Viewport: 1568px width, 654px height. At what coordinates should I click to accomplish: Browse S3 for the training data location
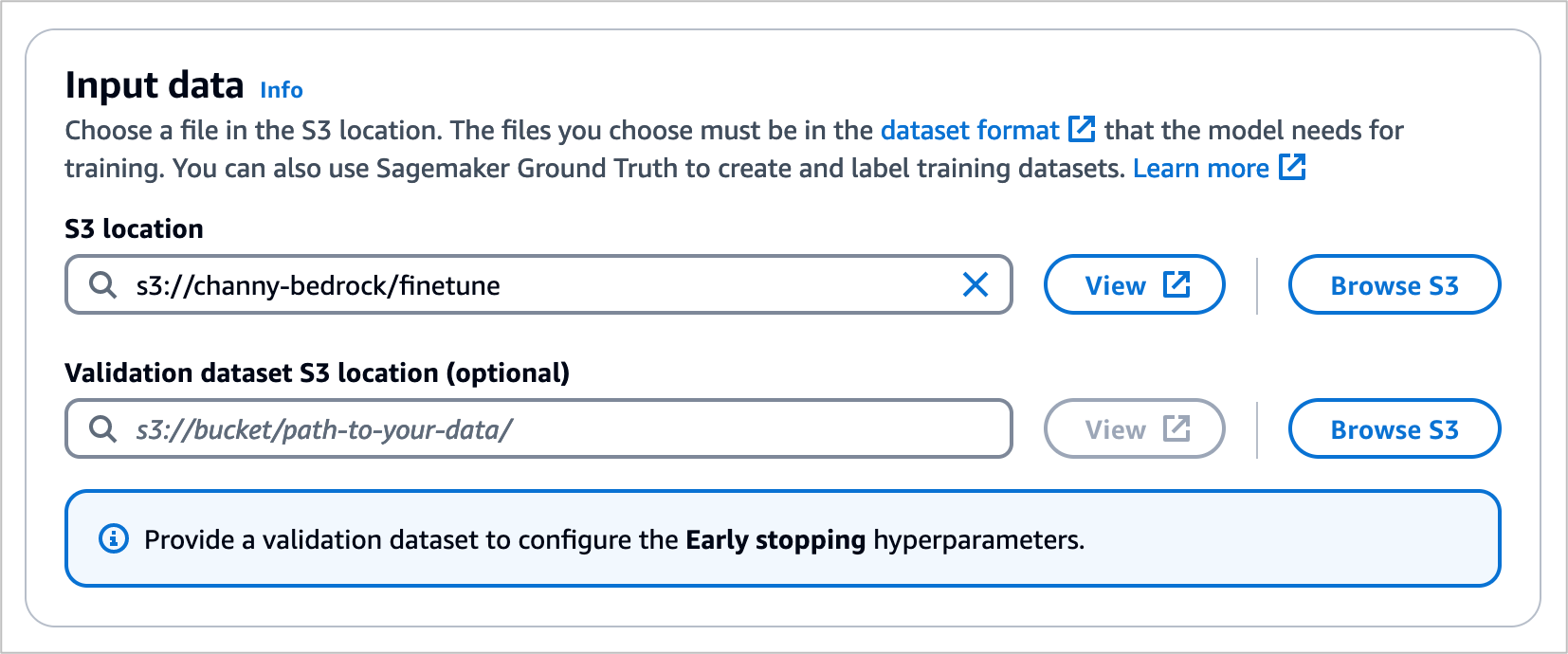1394,284
